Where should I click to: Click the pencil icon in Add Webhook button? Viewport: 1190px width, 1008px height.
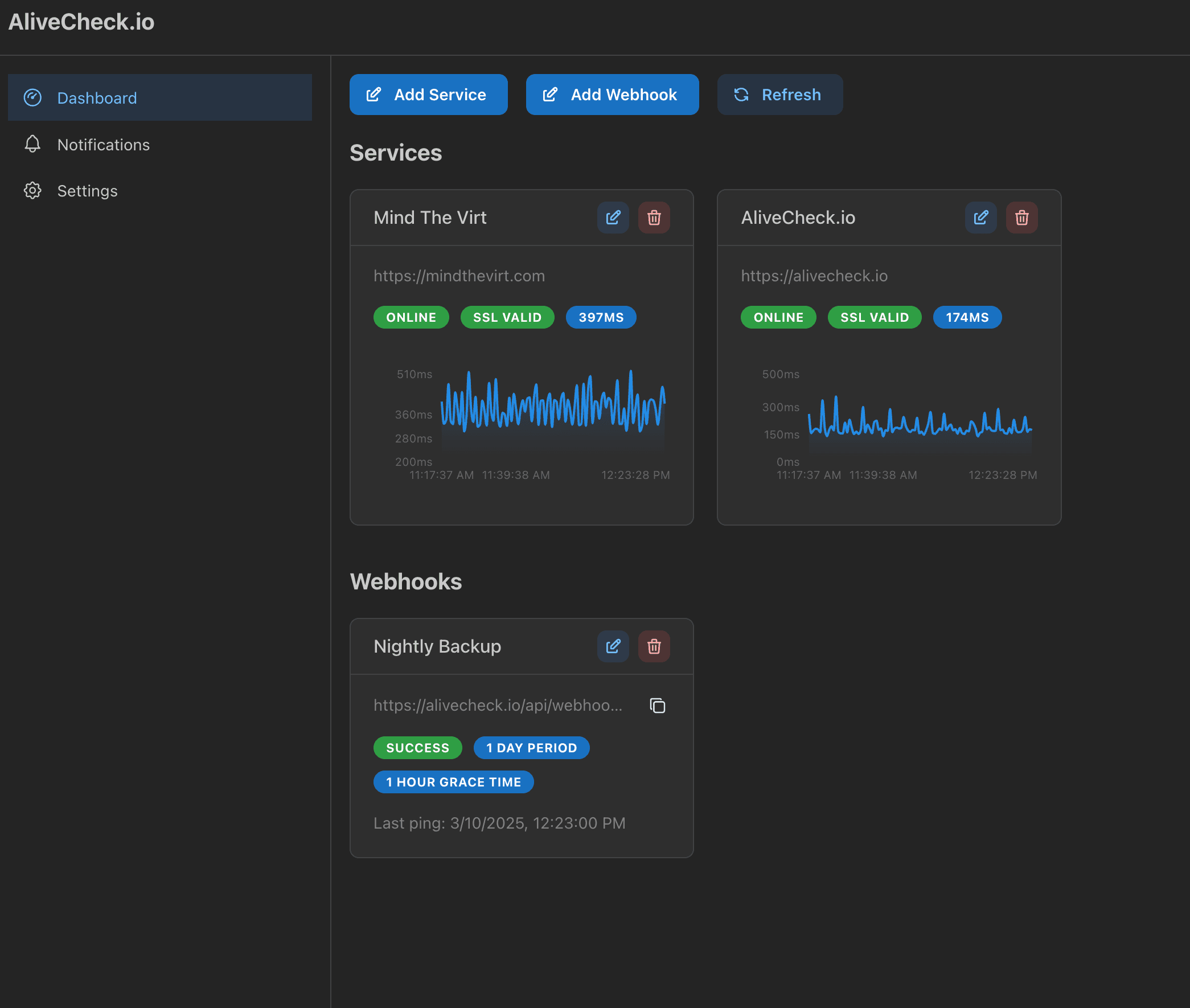pos(550,95)
